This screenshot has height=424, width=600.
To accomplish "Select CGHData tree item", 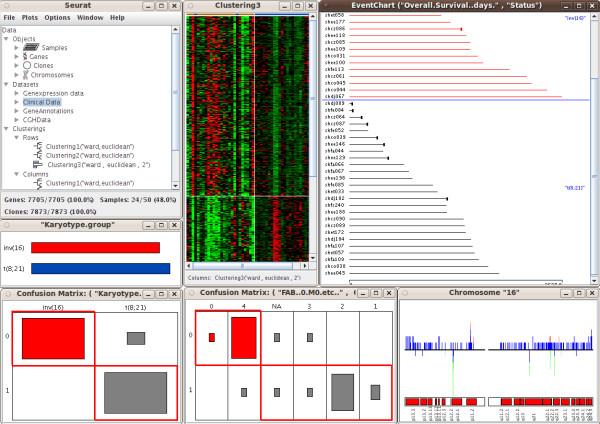I will [x=37, y=120].
